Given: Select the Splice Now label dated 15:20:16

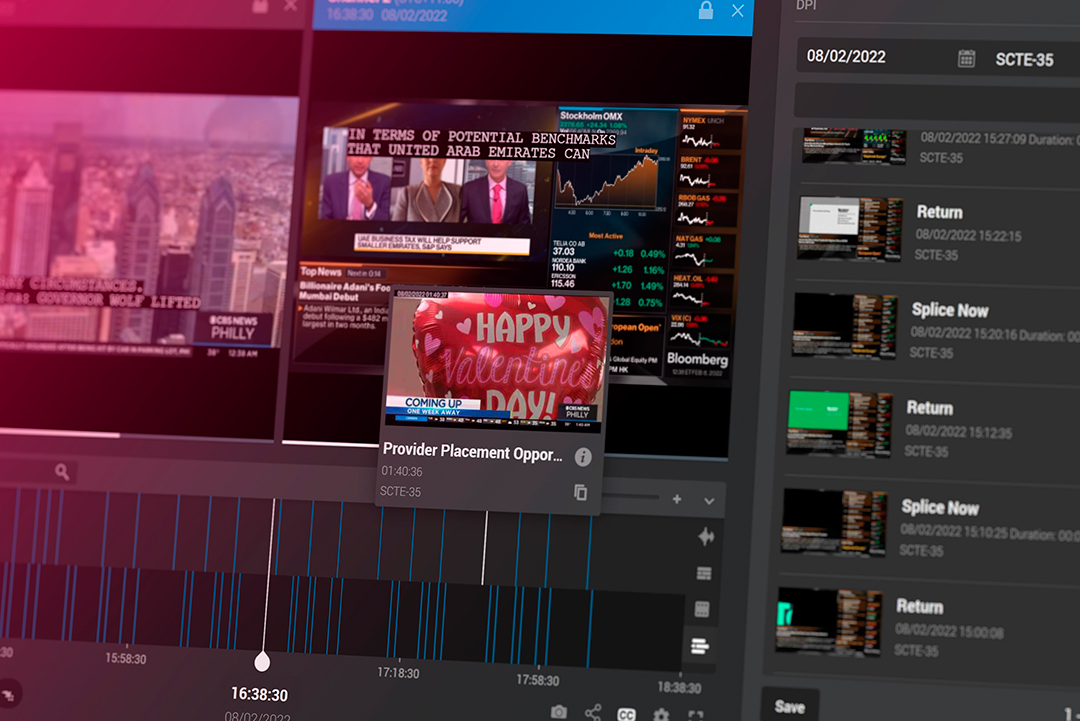Looking at the screenshot, I should pyautogui.click(x=950, y=310).
